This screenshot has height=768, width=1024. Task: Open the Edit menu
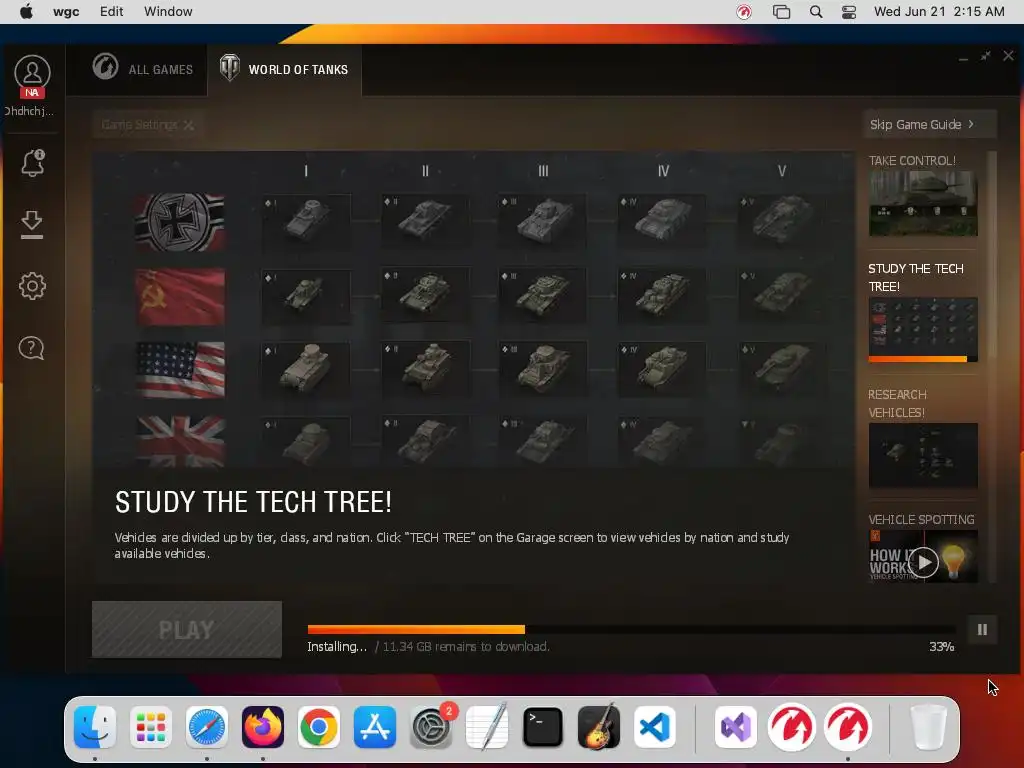[112, 12]
